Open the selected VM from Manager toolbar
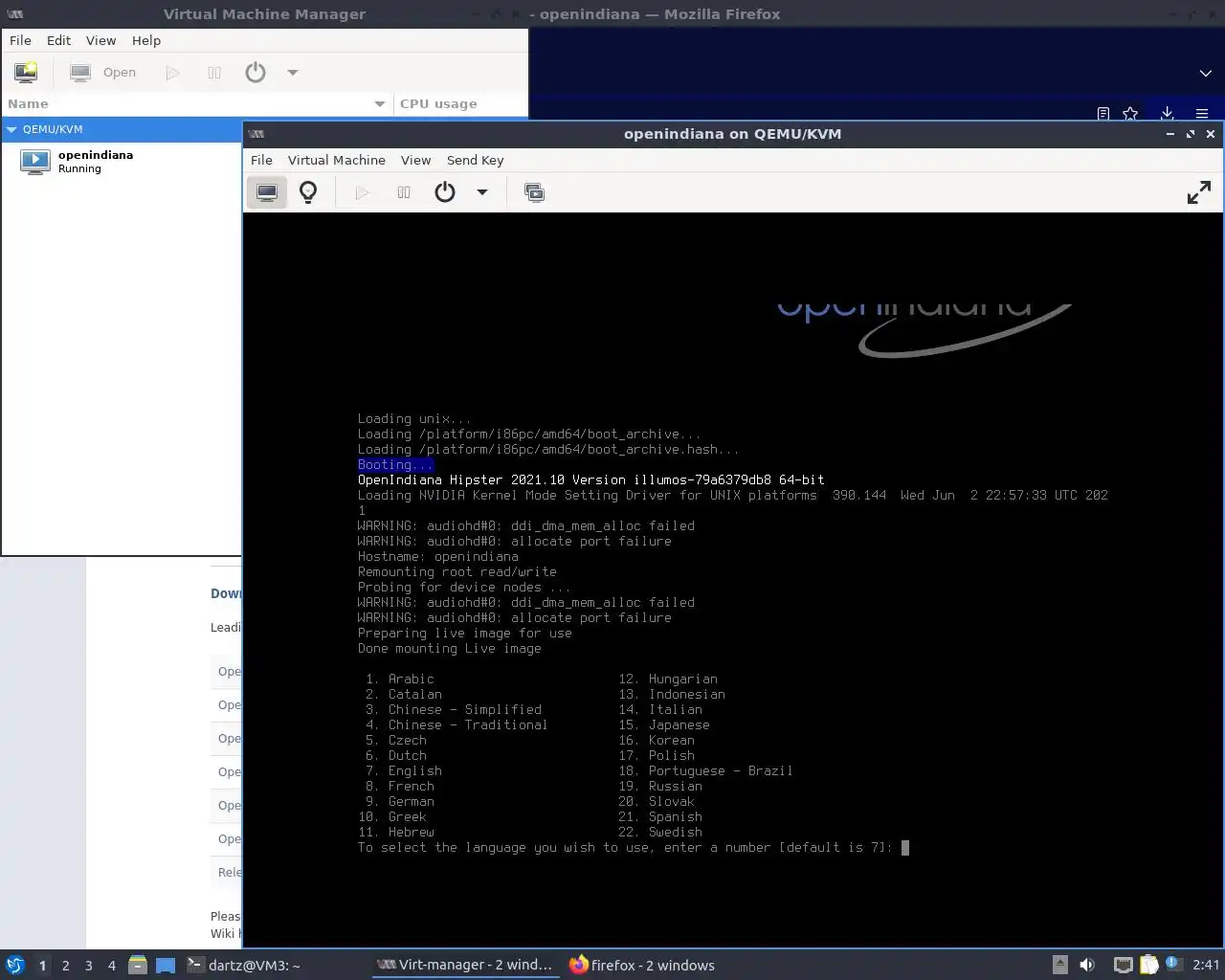Viewport: 1225px width, 980px height. click(x=103, y=73)
